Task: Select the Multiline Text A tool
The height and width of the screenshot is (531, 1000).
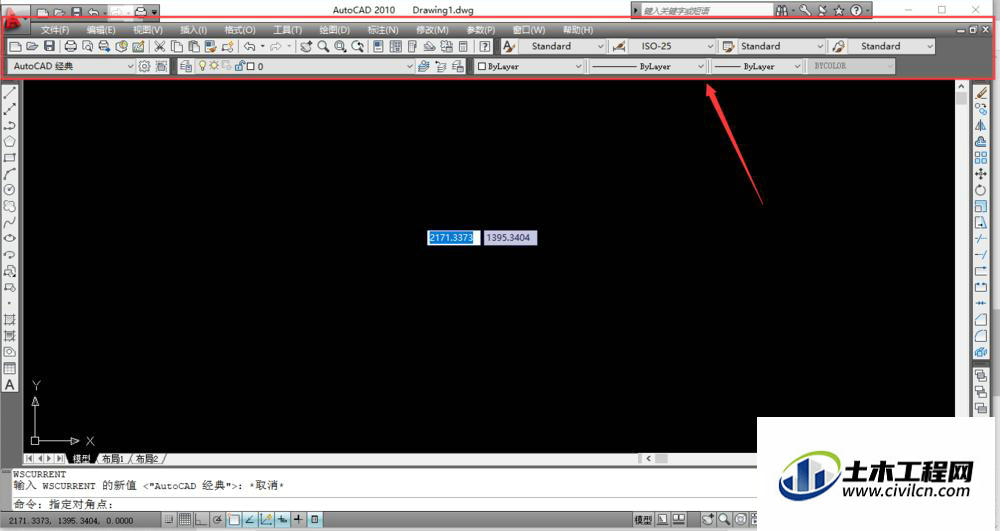Action: click(x=10, y=385)
